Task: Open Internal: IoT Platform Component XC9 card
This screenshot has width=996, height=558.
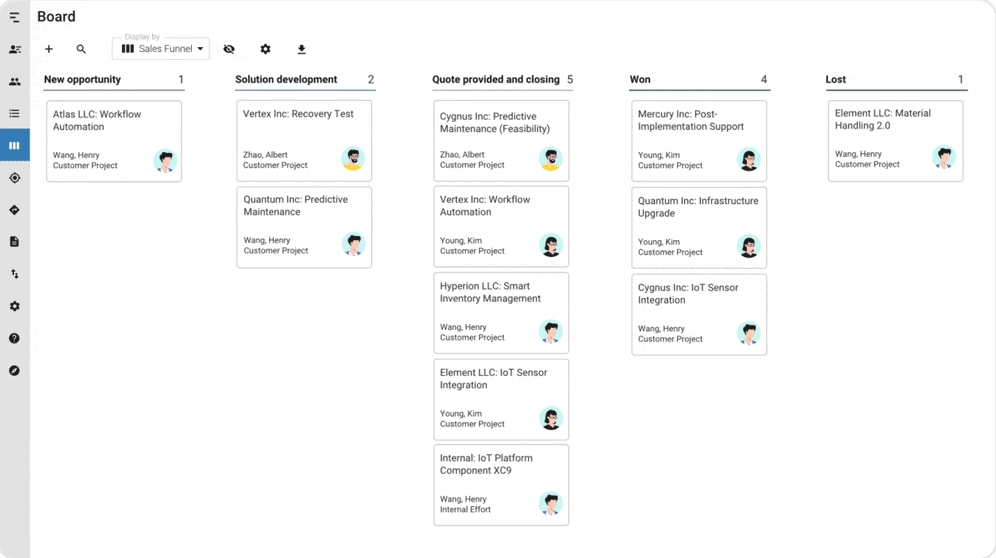Action: [x=501, y=485]
